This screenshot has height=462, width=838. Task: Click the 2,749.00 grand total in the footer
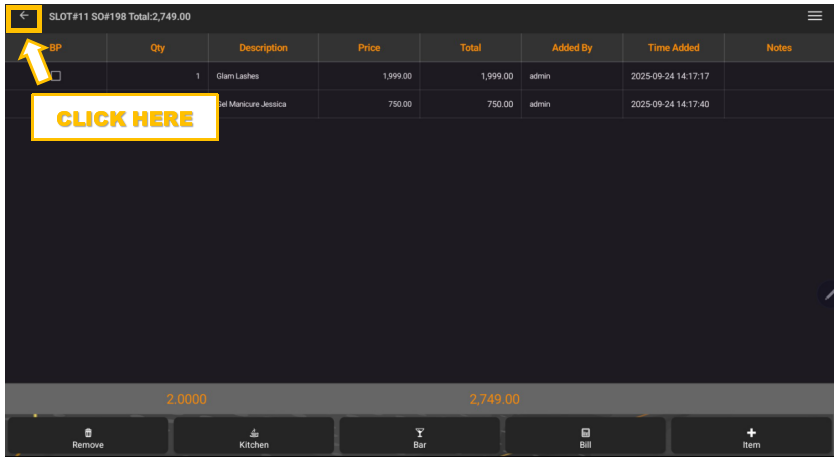(x=494, y=399)
